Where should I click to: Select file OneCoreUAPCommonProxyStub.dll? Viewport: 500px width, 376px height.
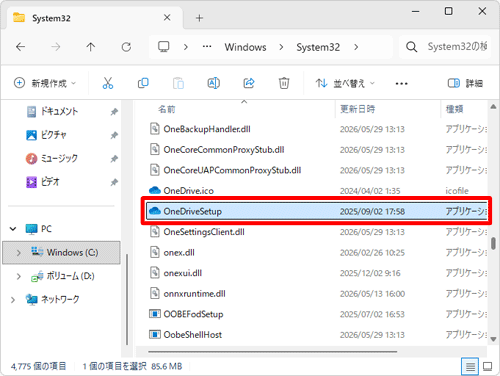(x=232, y=170)
